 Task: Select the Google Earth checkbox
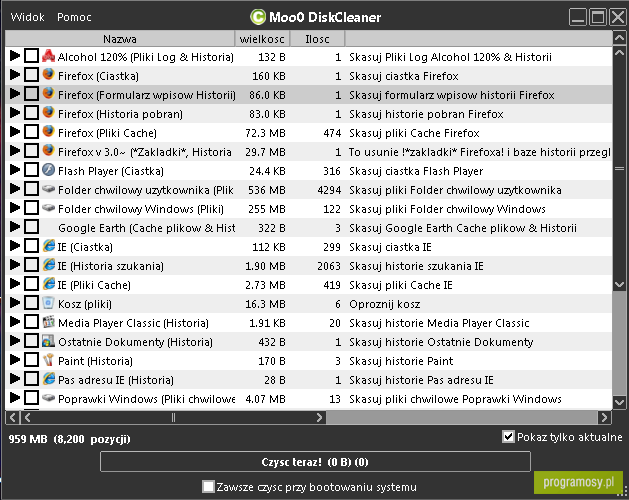pos(31,227)
